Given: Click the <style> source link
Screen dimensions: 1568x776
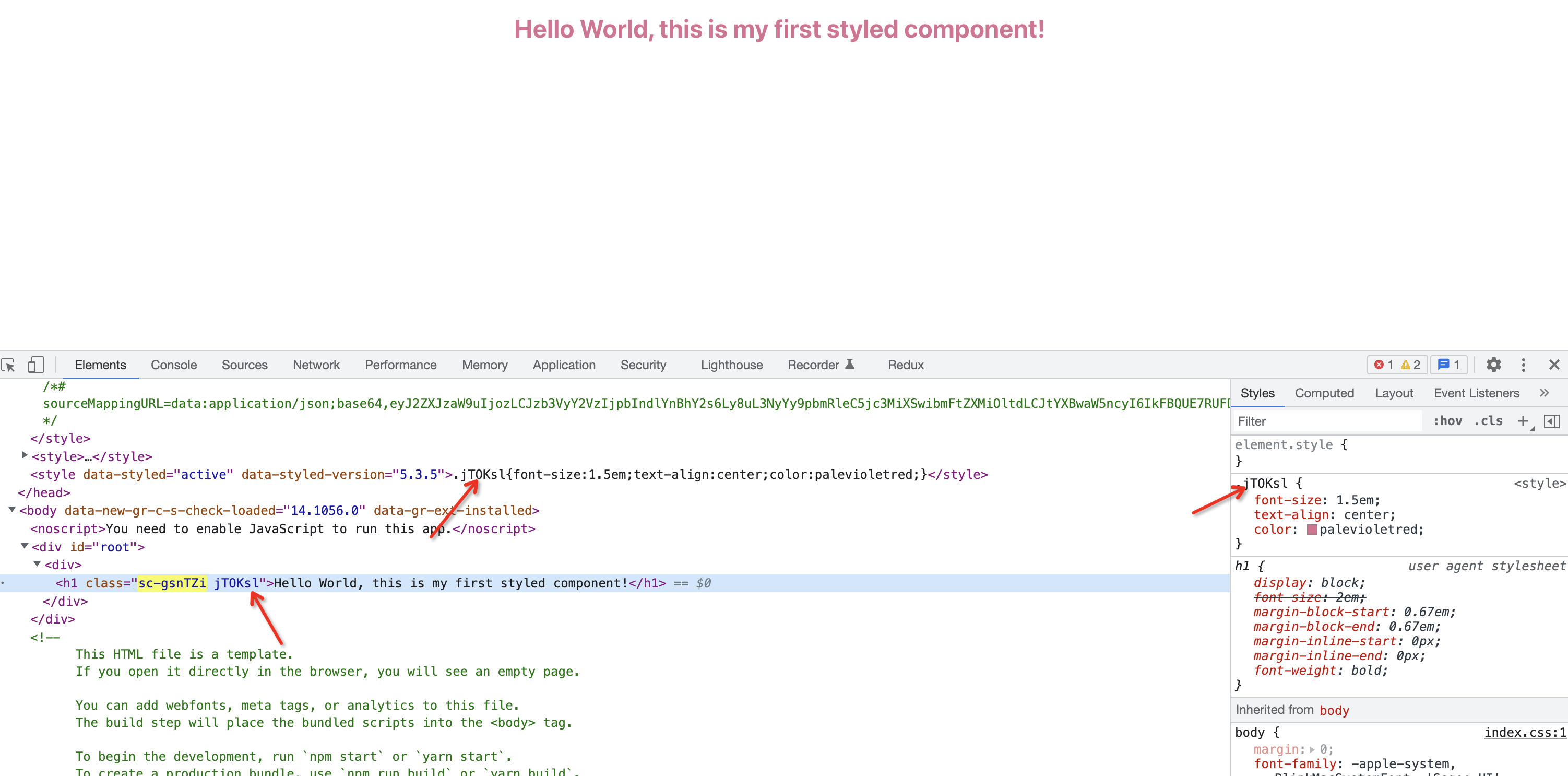Looking at the screenshot, I should (1539, 483).
